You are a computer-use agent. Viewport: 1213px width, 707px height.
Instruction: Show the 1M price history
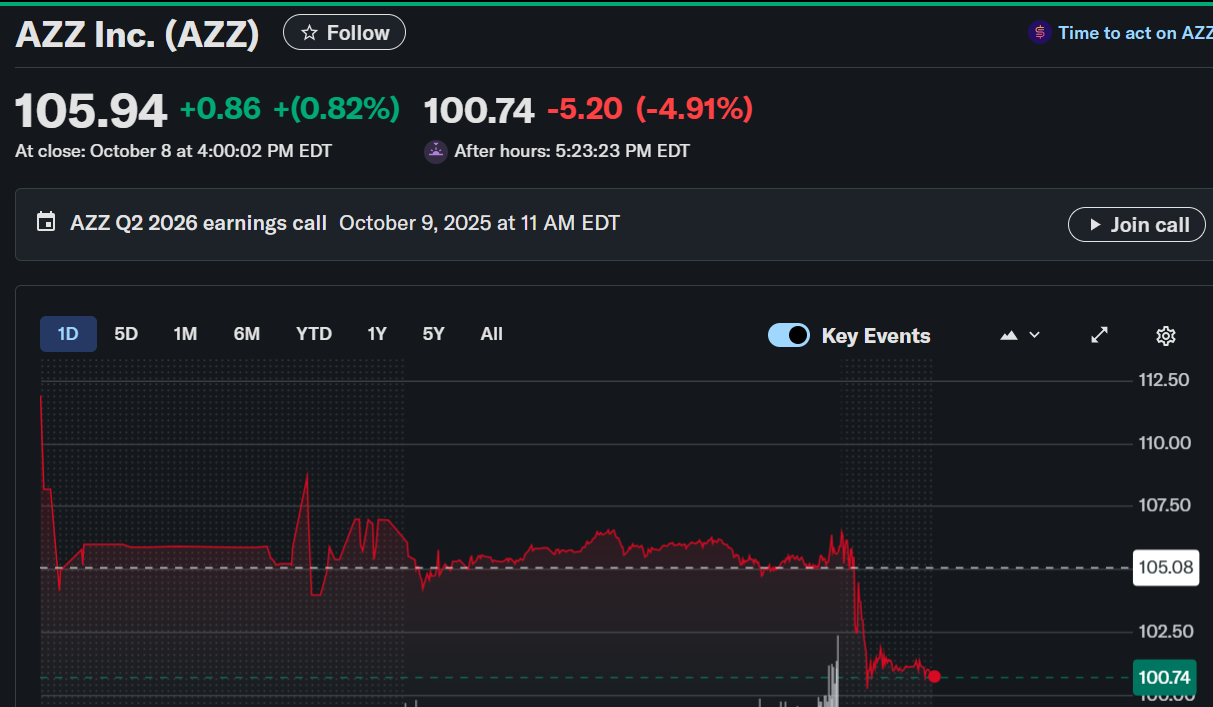click(x=185, y=334)
